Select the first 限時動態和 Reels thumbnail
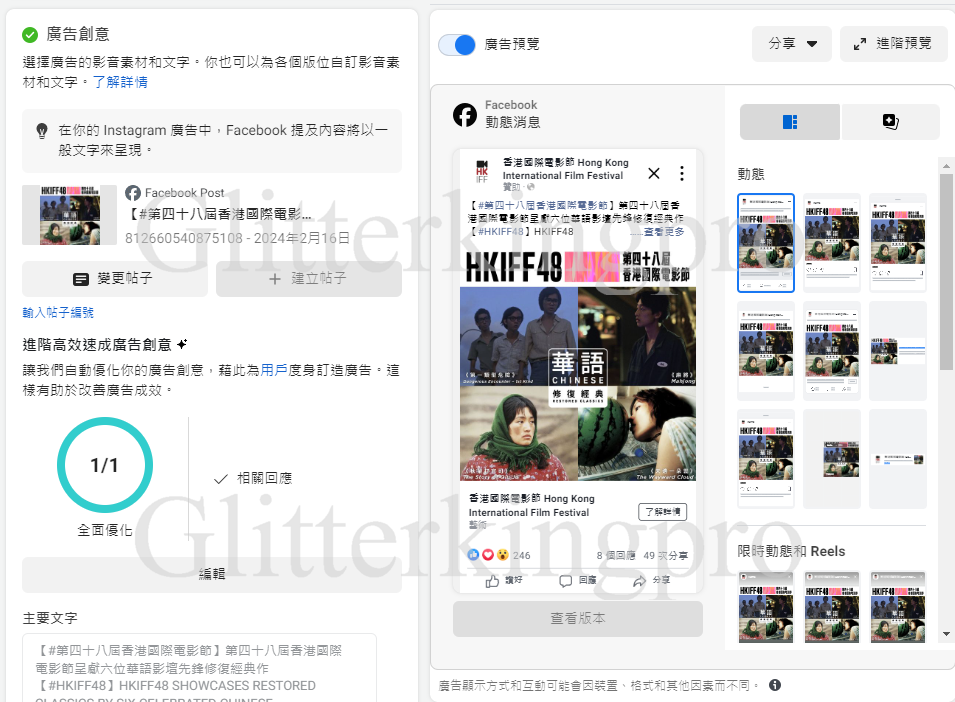 click(766, 608)
